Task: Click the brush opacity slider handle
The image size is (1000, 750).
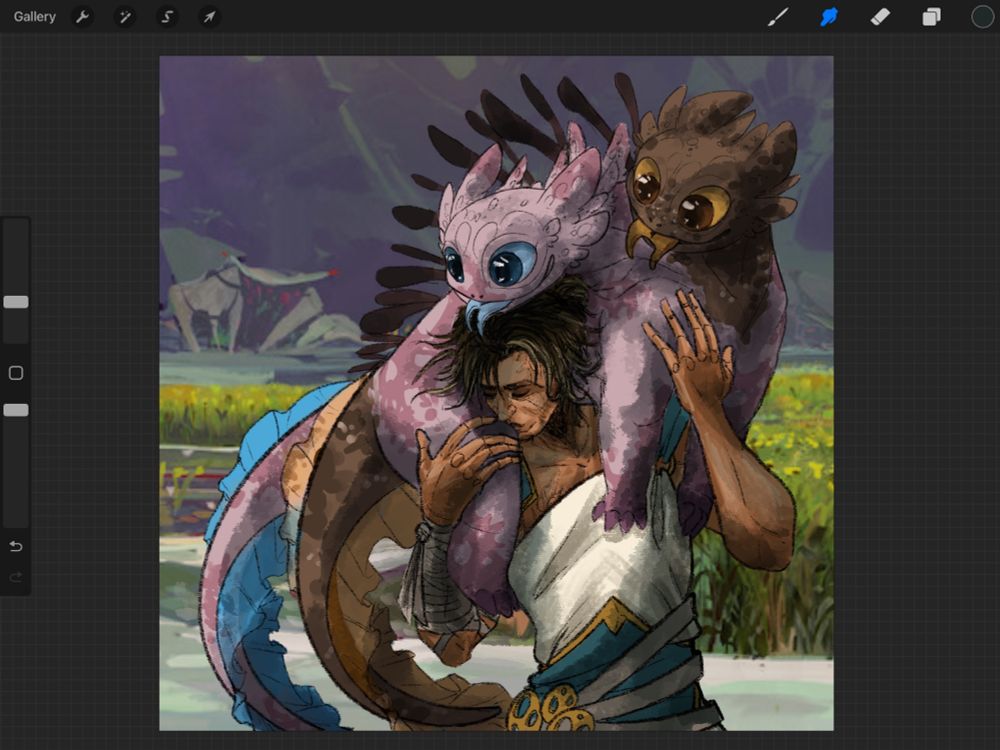Action: [16, 410]
